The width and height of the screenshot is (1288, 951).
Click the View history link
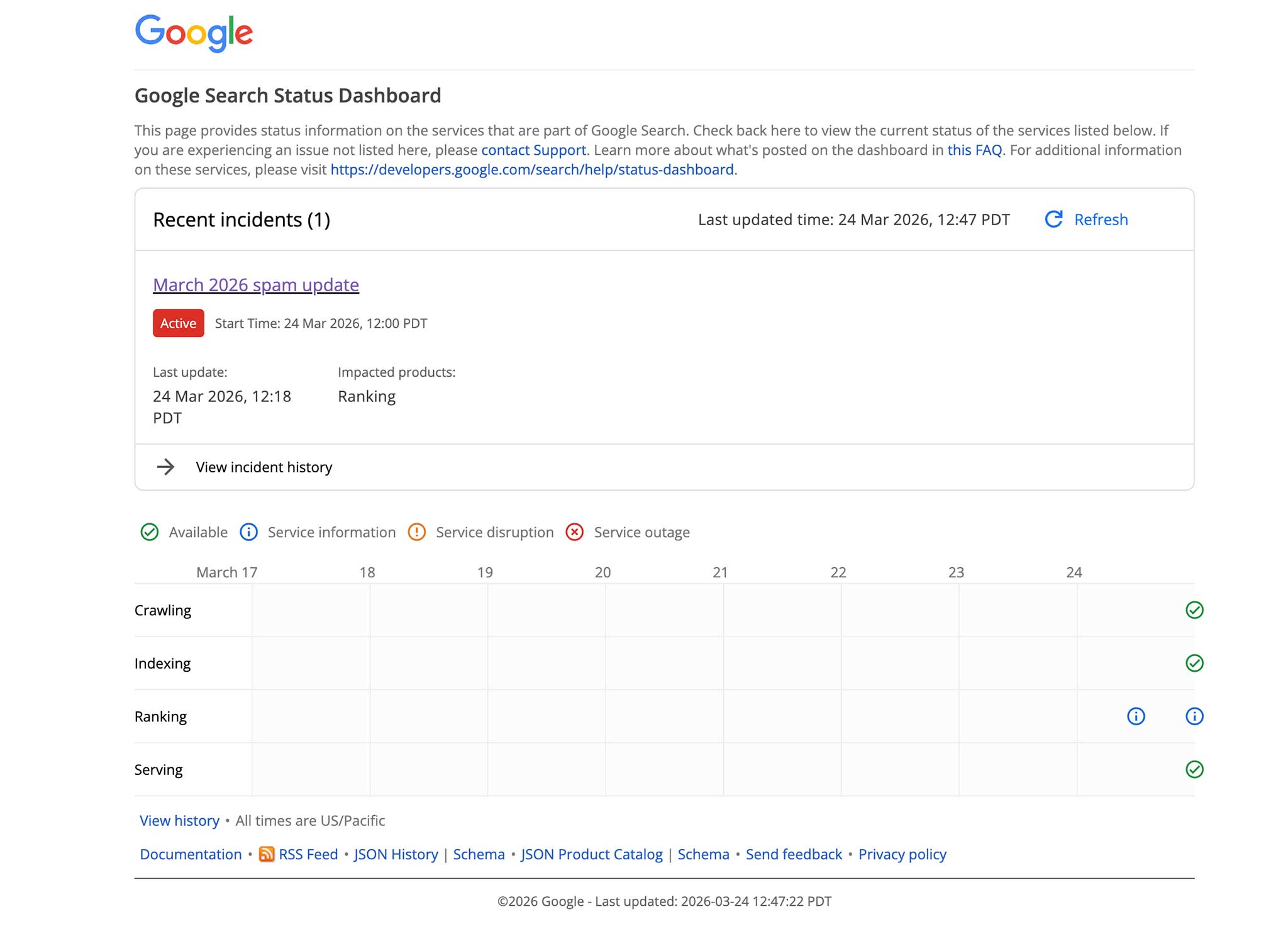coord(179,821)
